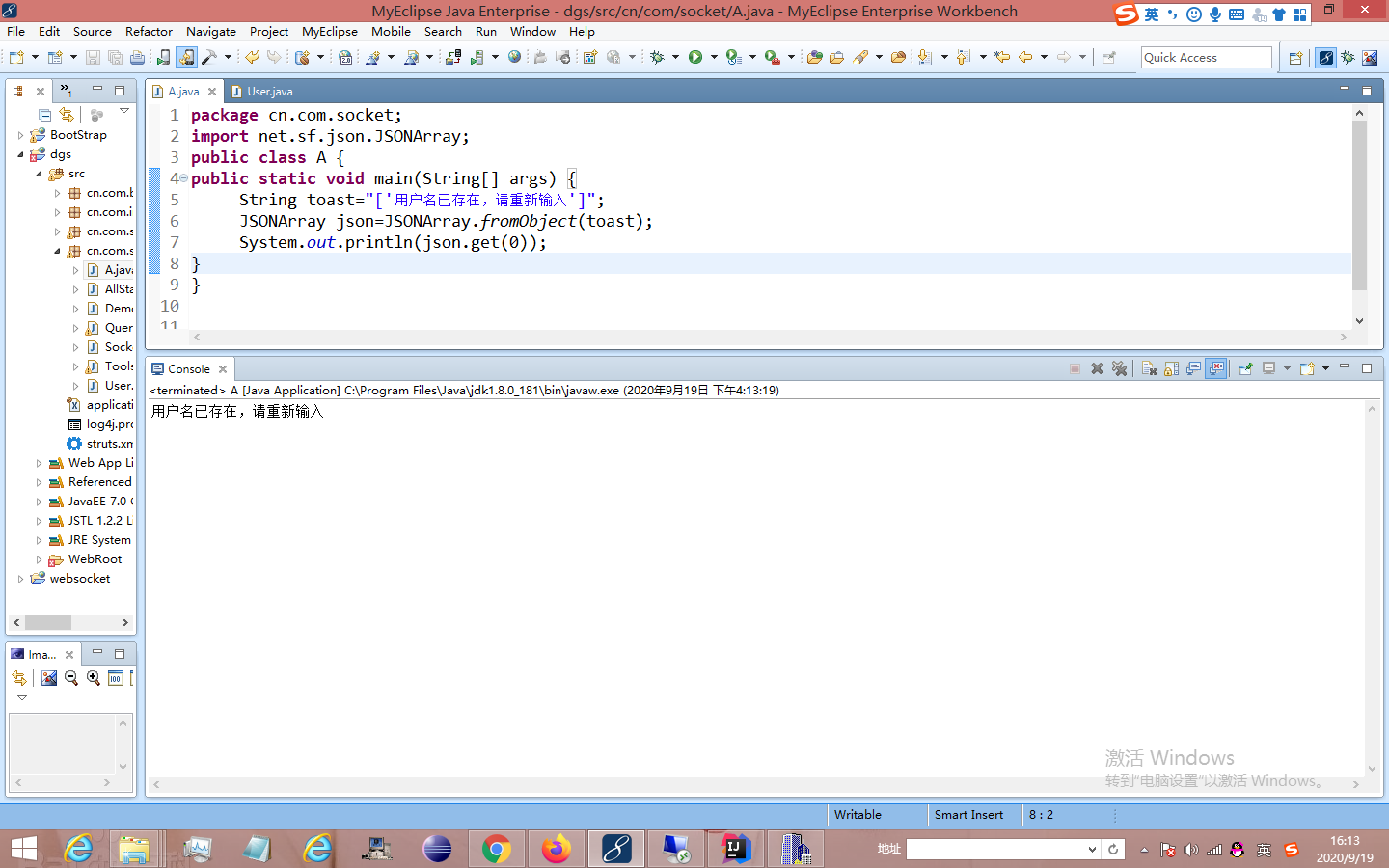Screen dimensions: 1389x868
Task: Click the Search flashlight toolbar icon
Action: point(859,58)
